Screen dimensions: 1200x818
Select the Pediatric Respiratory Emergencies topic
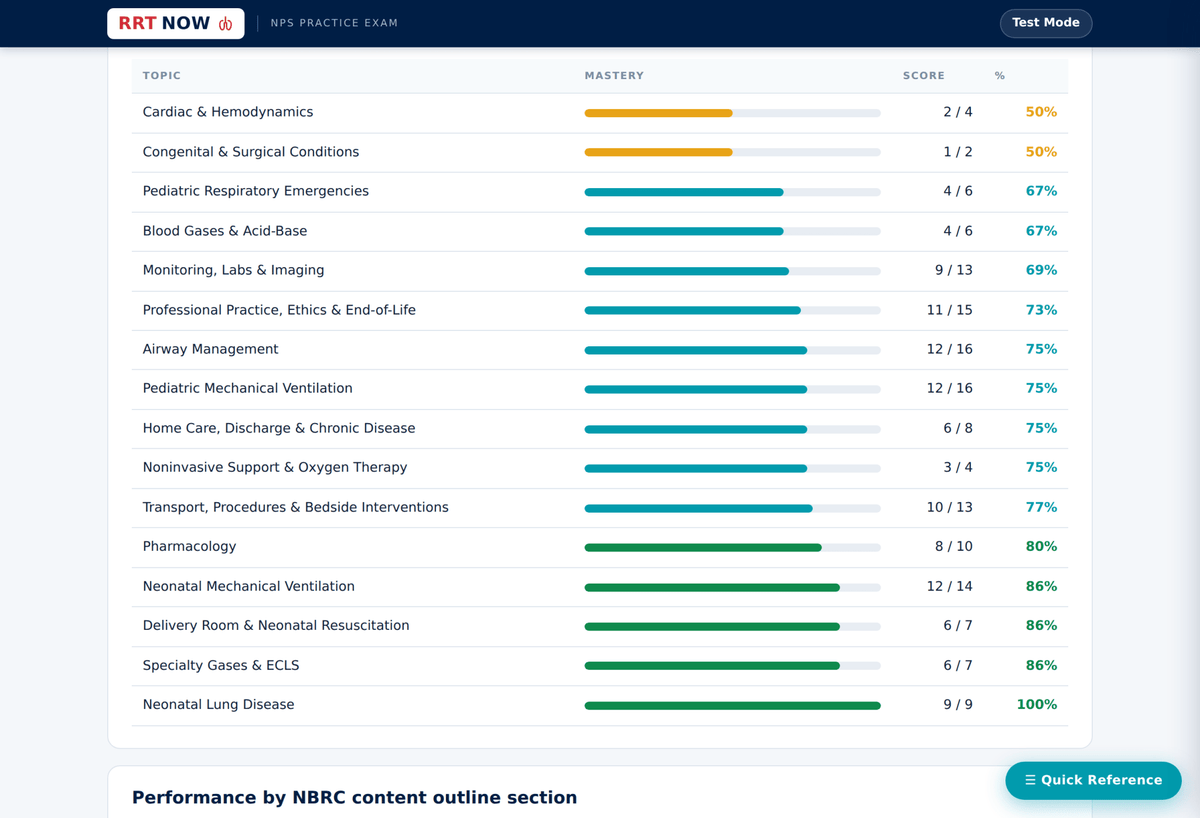click(256, 191)
